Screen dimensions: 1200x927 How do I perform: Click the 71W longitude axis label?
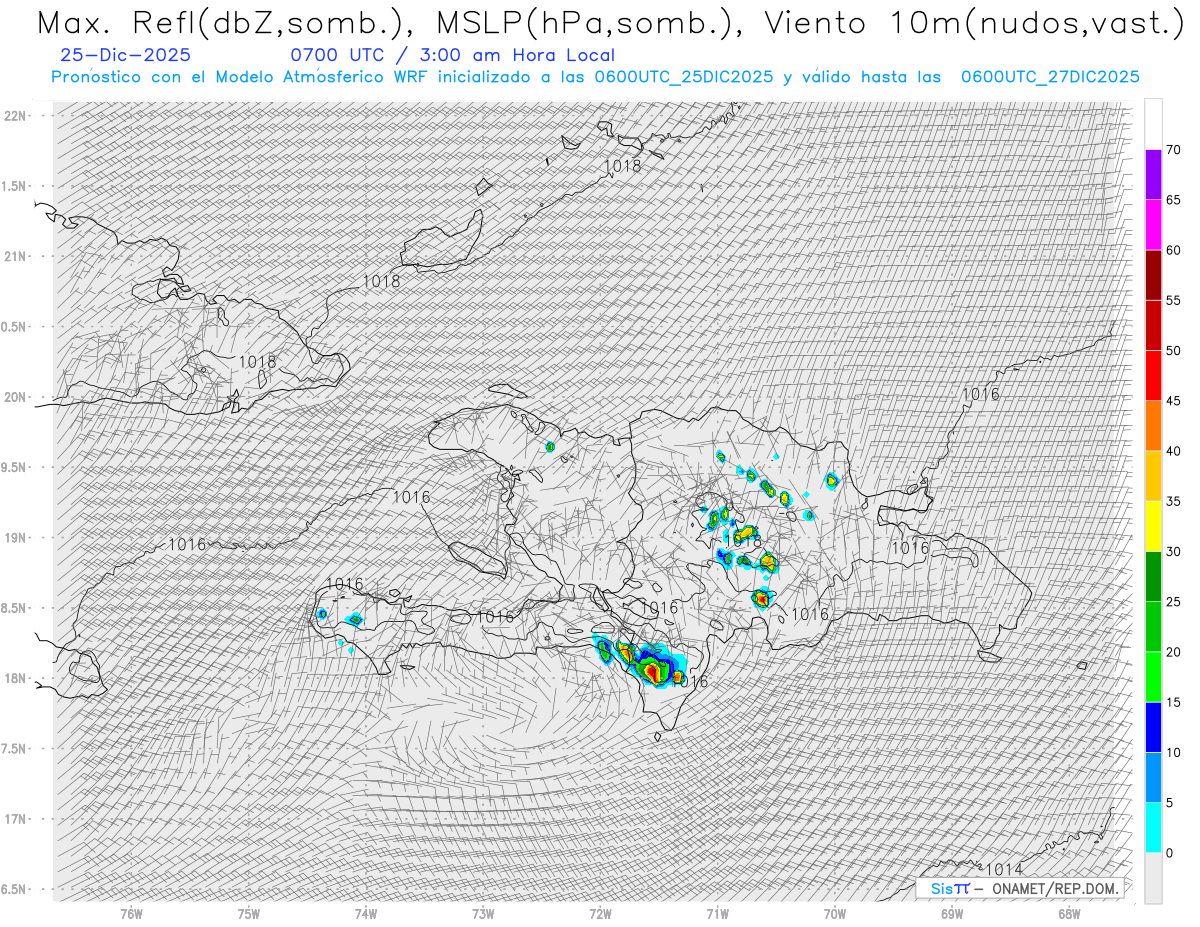[717, 913]
